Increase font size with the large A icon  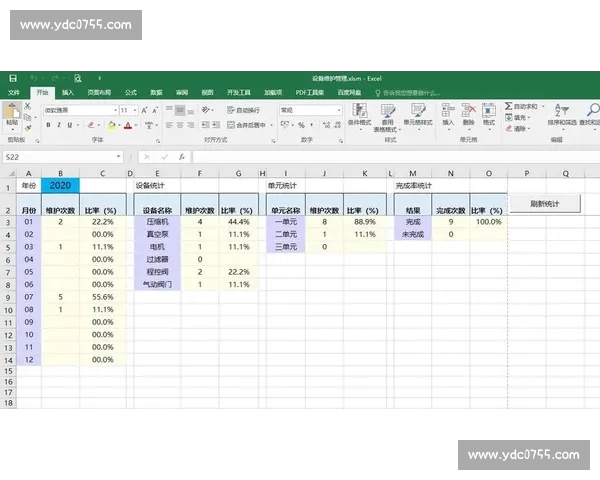click(144, 110)
